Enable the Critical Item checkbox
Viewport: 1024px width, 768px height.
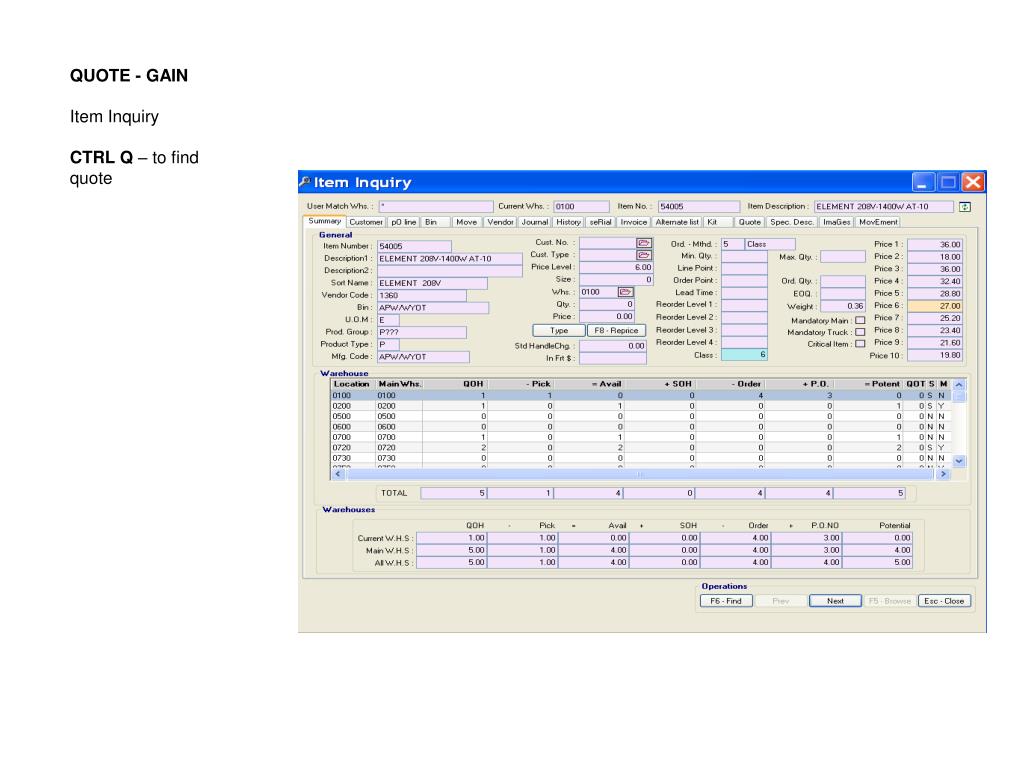point(860,344)
